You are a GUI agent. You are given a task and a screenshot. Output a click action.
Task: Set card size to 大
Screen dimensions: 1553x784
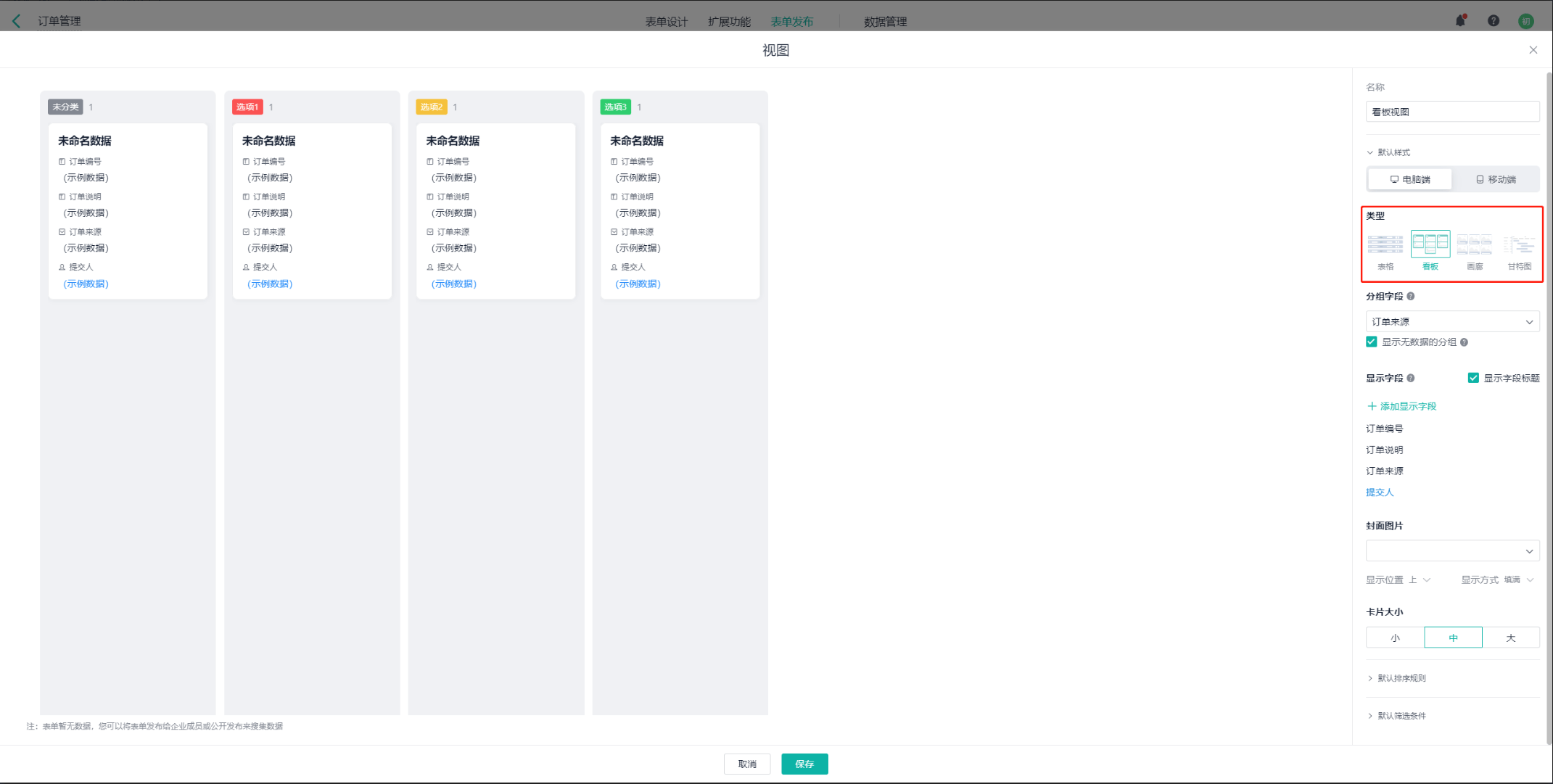tap(1510, 637)
